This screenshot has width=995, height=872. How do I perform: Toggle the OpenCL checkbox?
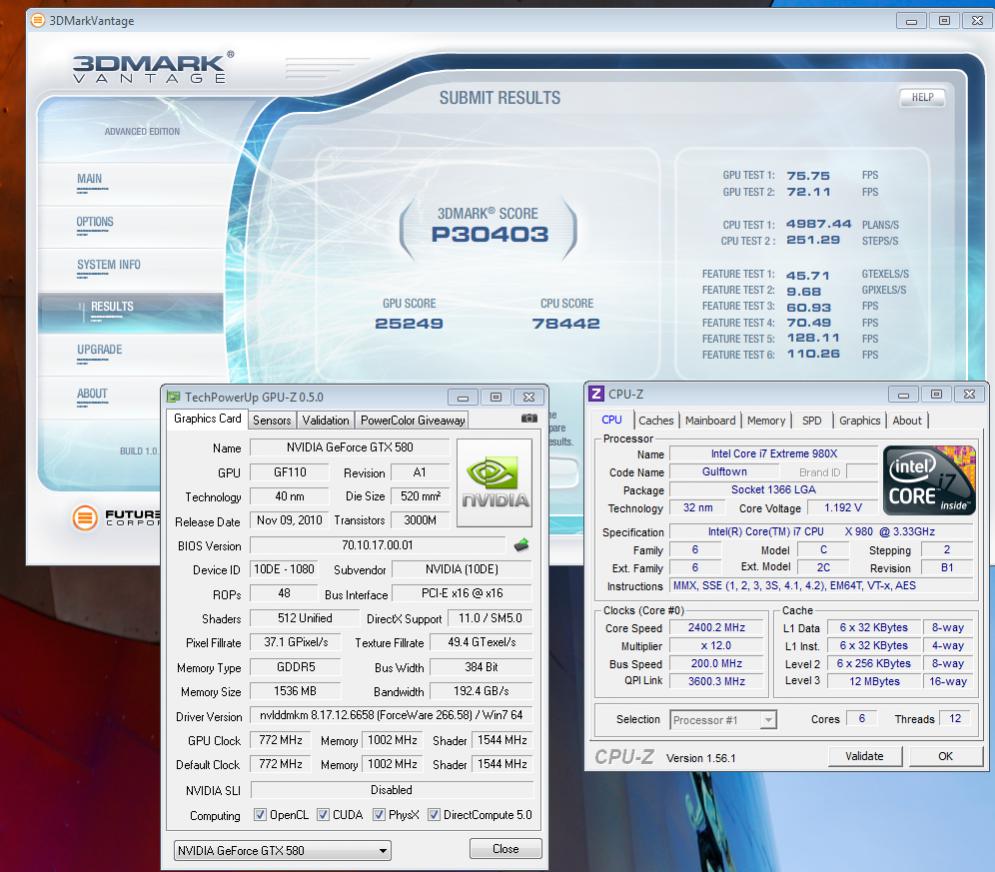point(260,814)
